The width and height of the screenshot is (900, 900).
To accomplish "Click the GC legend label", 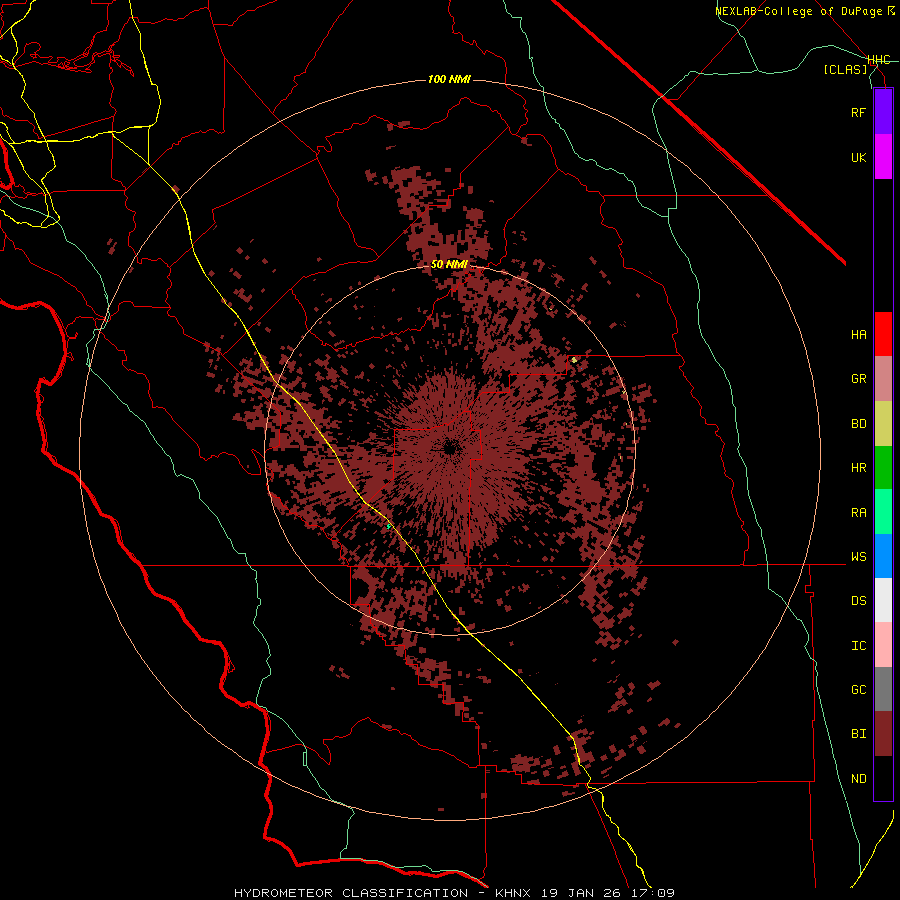I will tap(858, 689).
